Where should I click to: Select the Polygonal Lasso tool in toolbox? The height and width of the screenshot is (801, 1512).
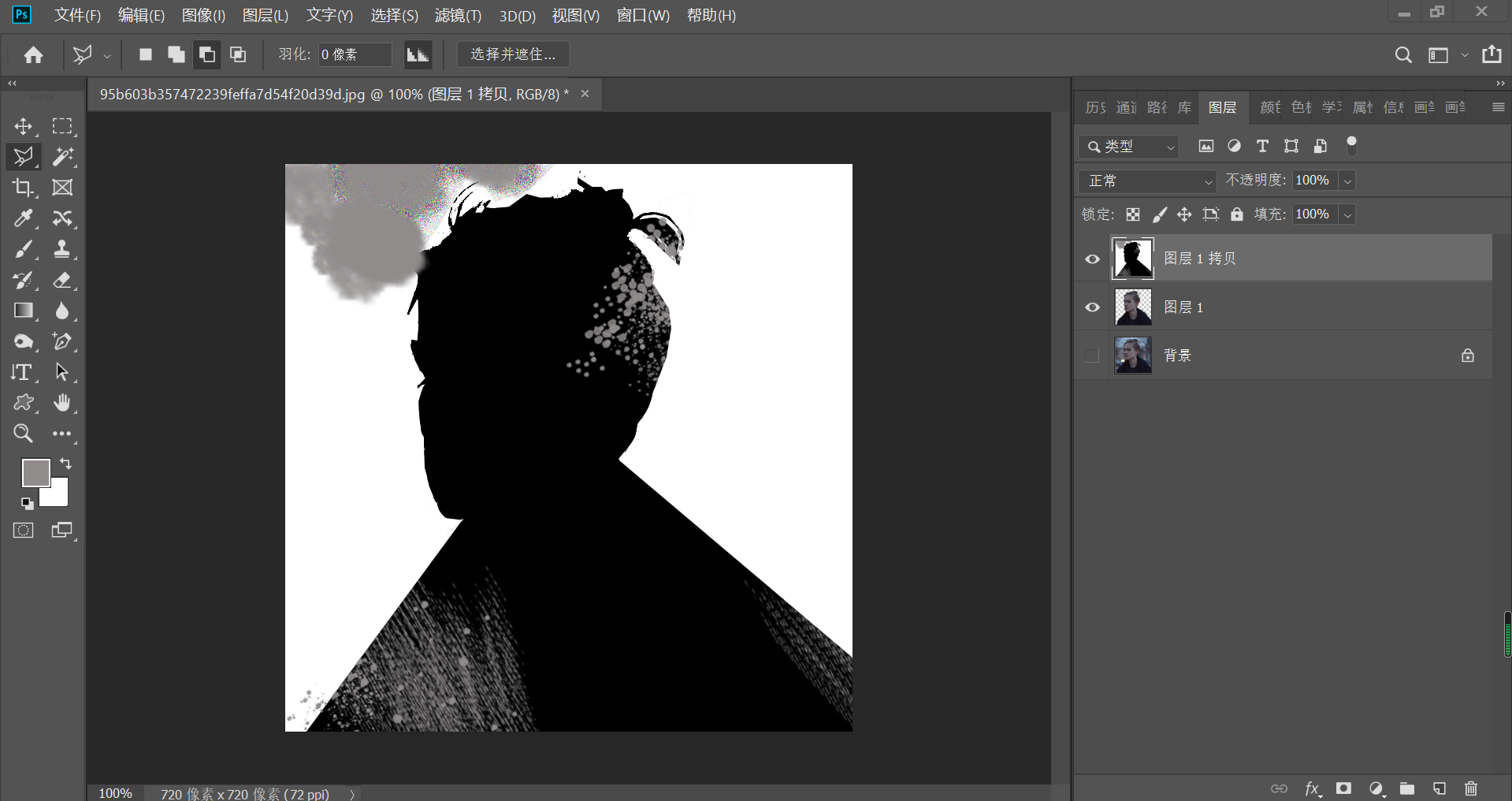(24, 157)
